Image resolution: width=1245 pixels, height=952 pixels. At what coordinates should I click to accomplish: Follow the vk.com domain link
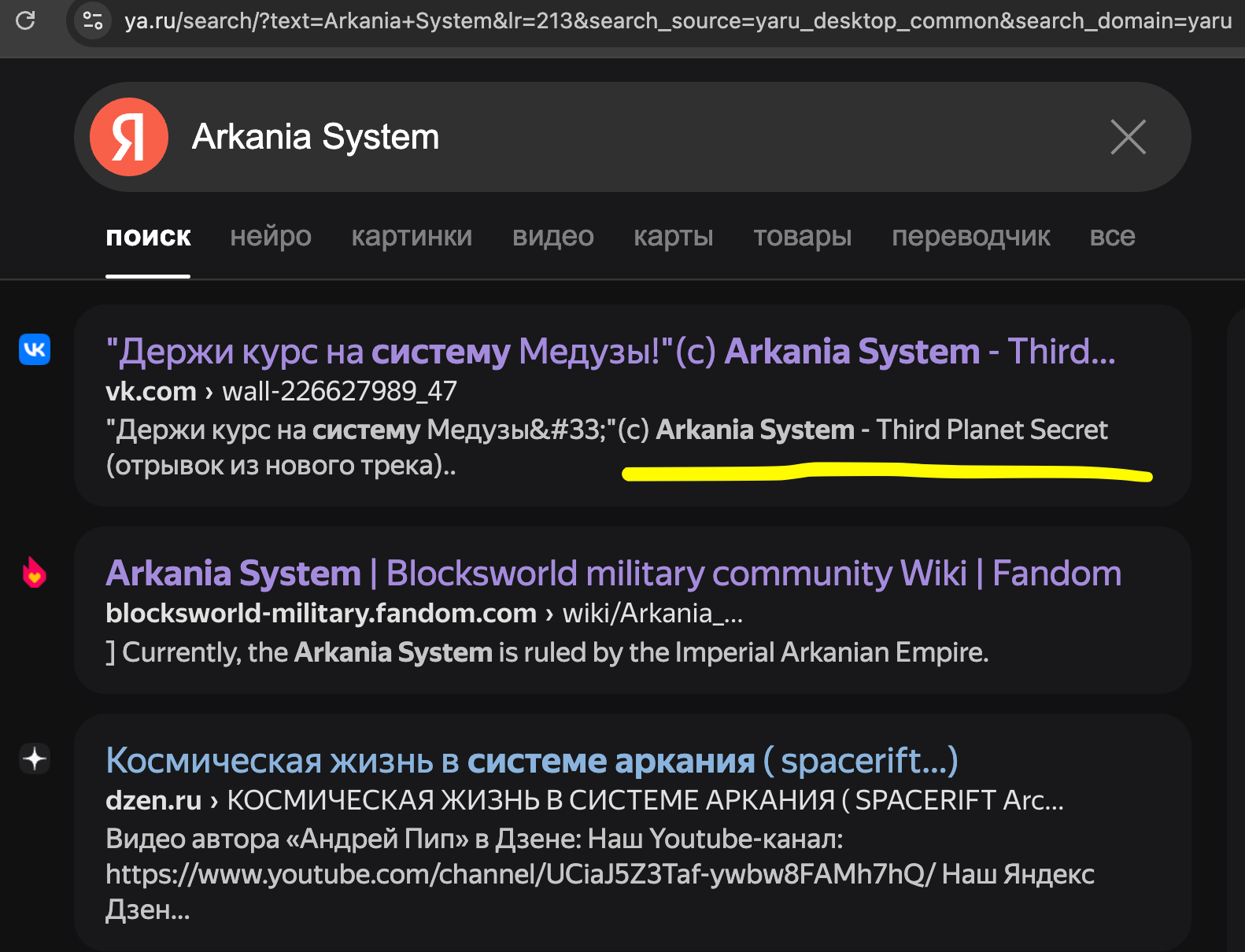151,391
